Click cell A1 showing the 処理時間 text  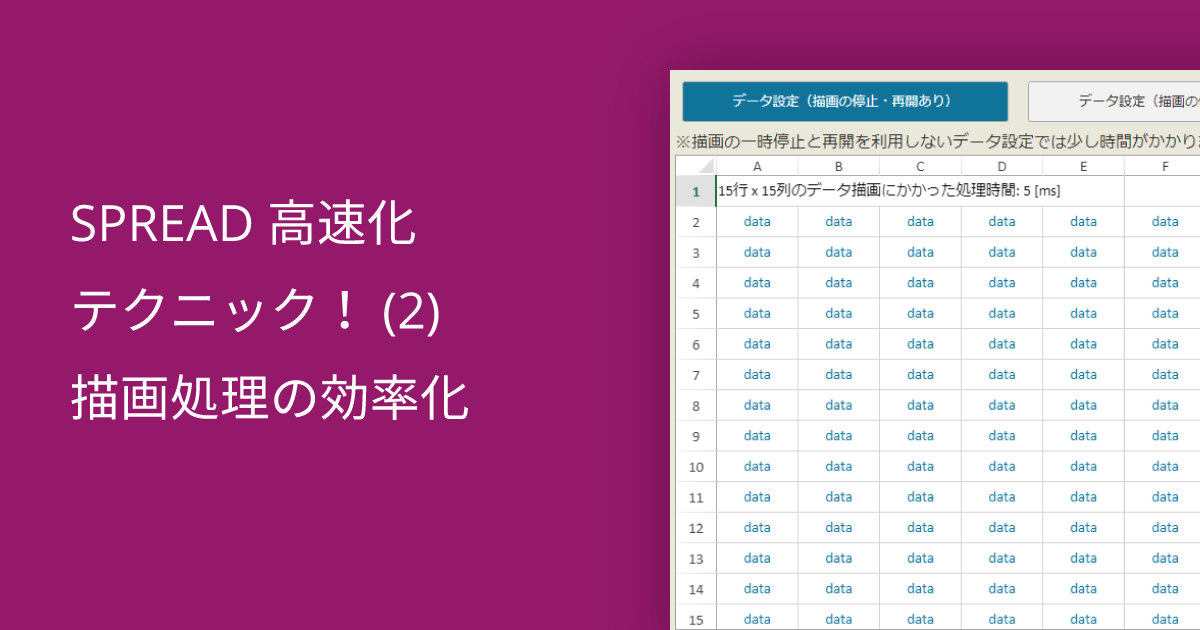(757, 191)
